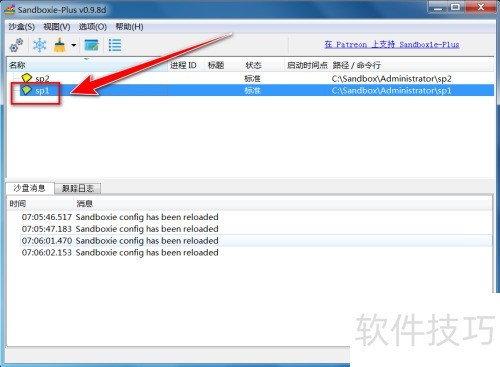
Task: Click the 标准 status of sp1
Action: [252, 90]
